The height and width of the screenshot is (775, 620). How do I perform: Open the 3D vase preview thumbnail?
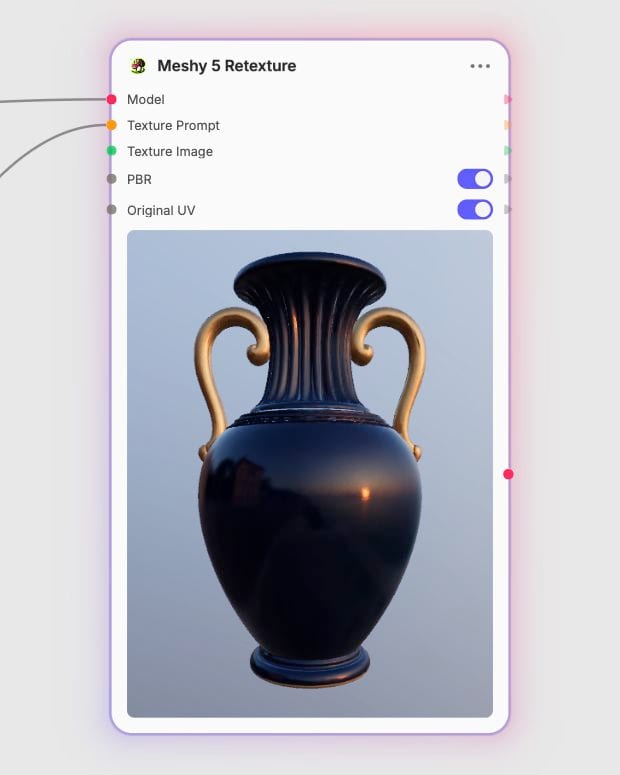(310, 474)
